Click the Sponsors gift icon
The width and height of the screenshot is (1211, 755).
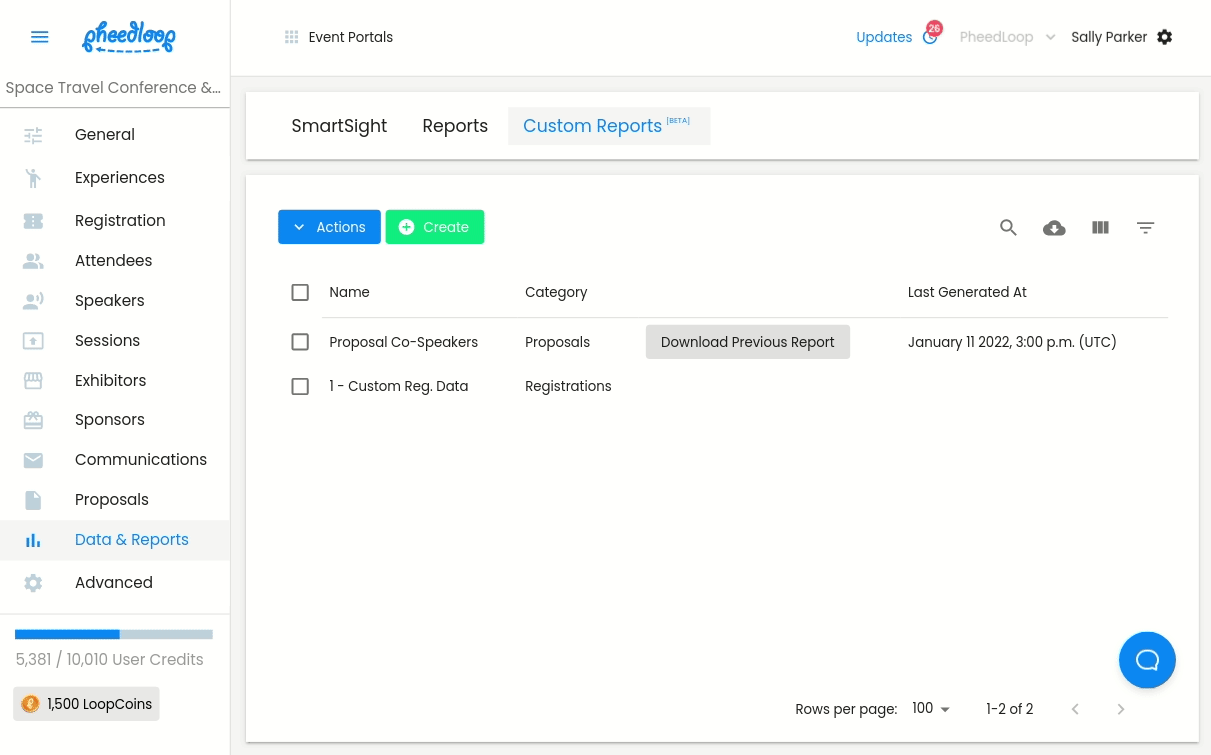pyautogui.click(x=33, y=420)
